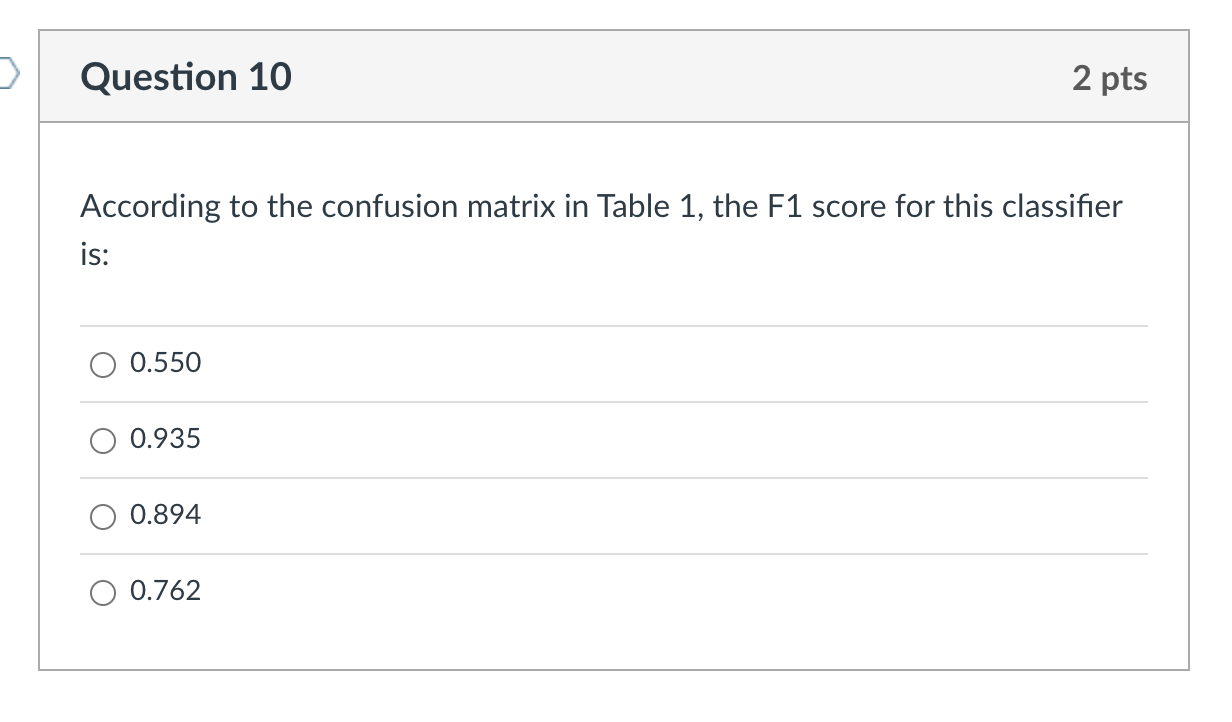
Task: Click the answer label reading 0.550
Action: pos(166,363)
